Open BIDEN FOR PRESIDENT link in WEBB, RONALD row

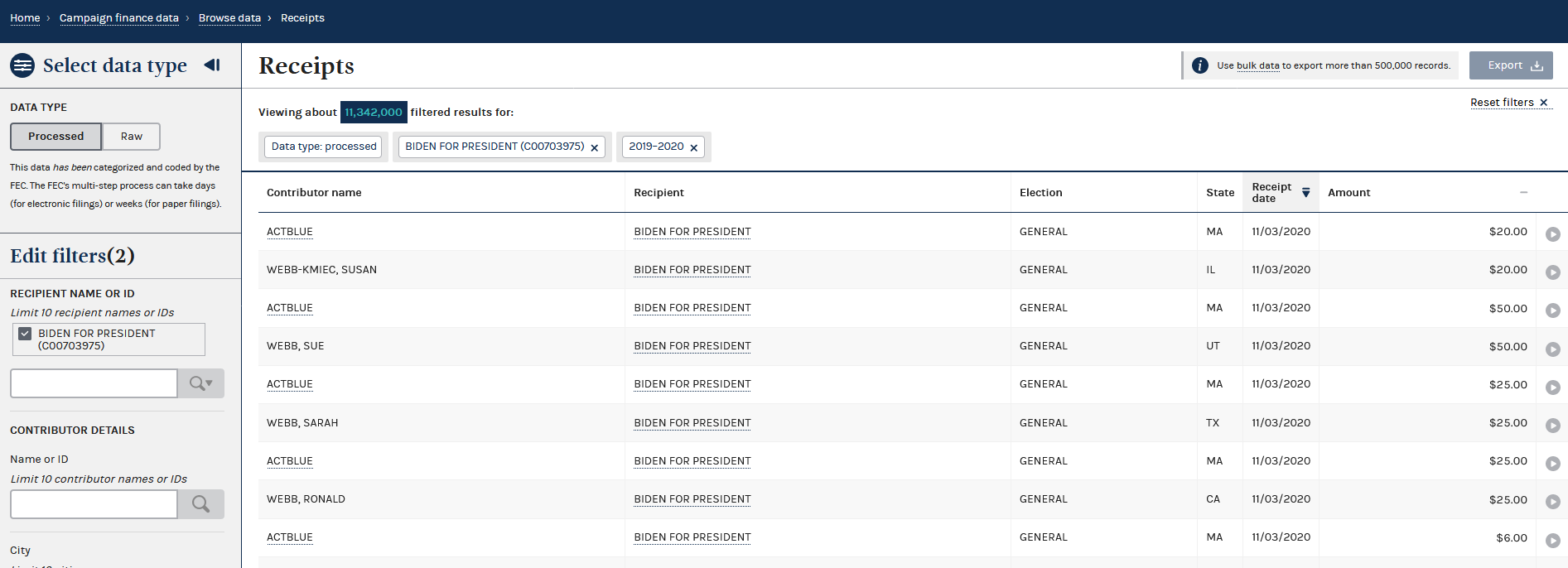click(x=692, y=499)
